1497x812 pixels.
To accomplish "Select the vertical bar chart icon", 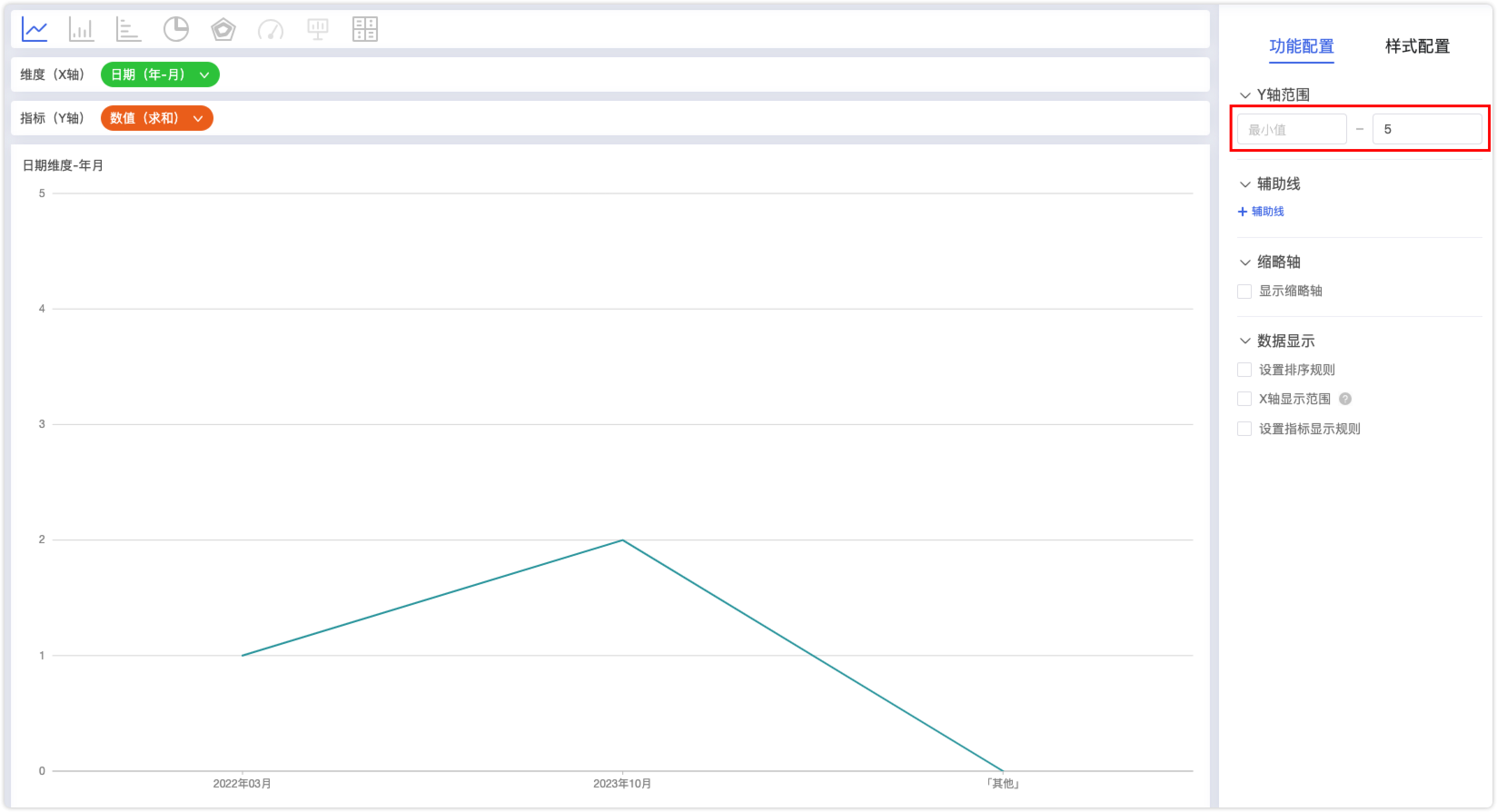I will [x=82, y=30].
